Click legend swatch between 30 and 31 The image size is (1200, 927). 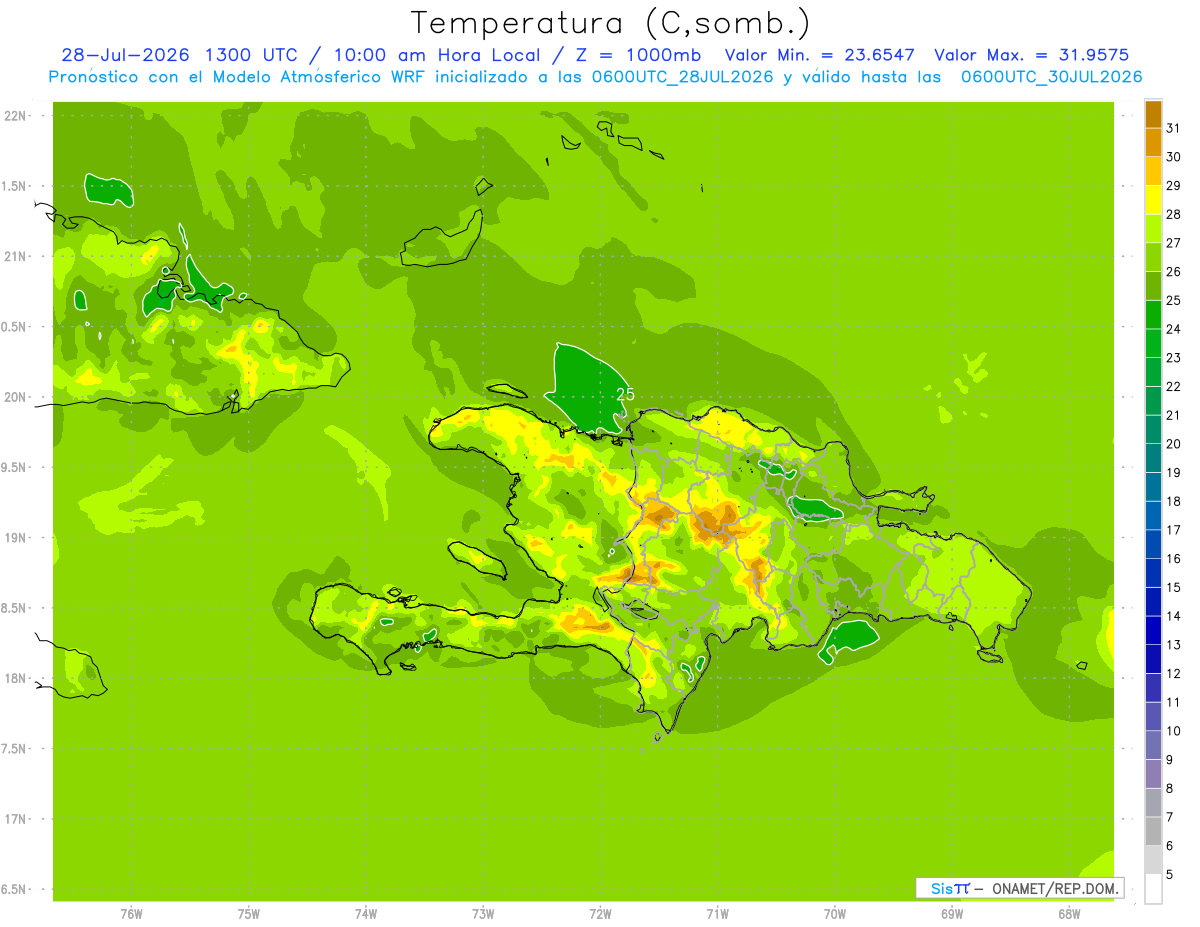tap(1153, 142)
